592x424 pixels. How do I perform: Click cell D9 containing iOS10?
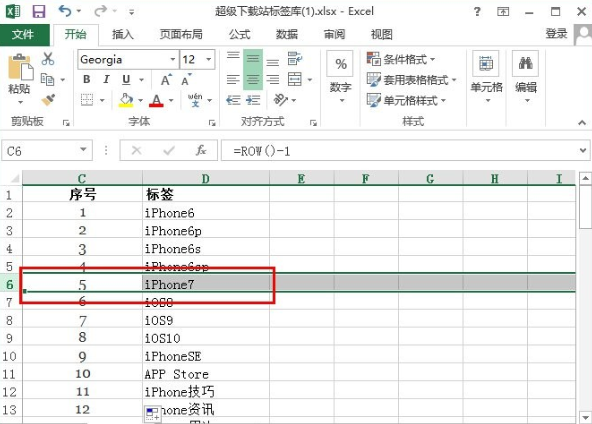(206, 338)
